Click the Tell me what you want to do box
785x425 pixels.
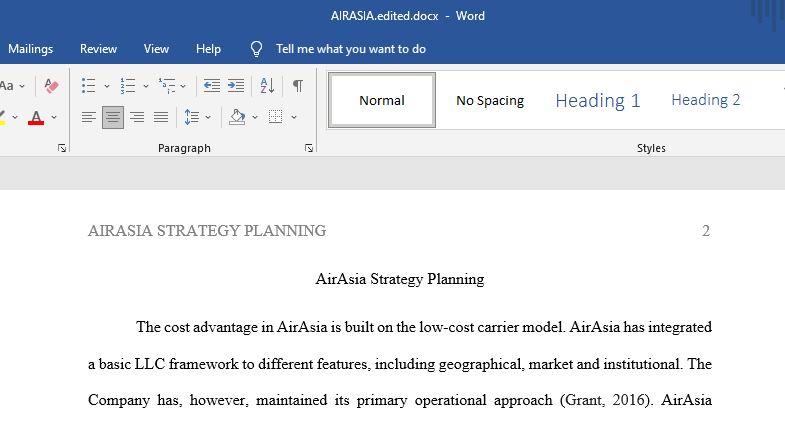point(350,49)
